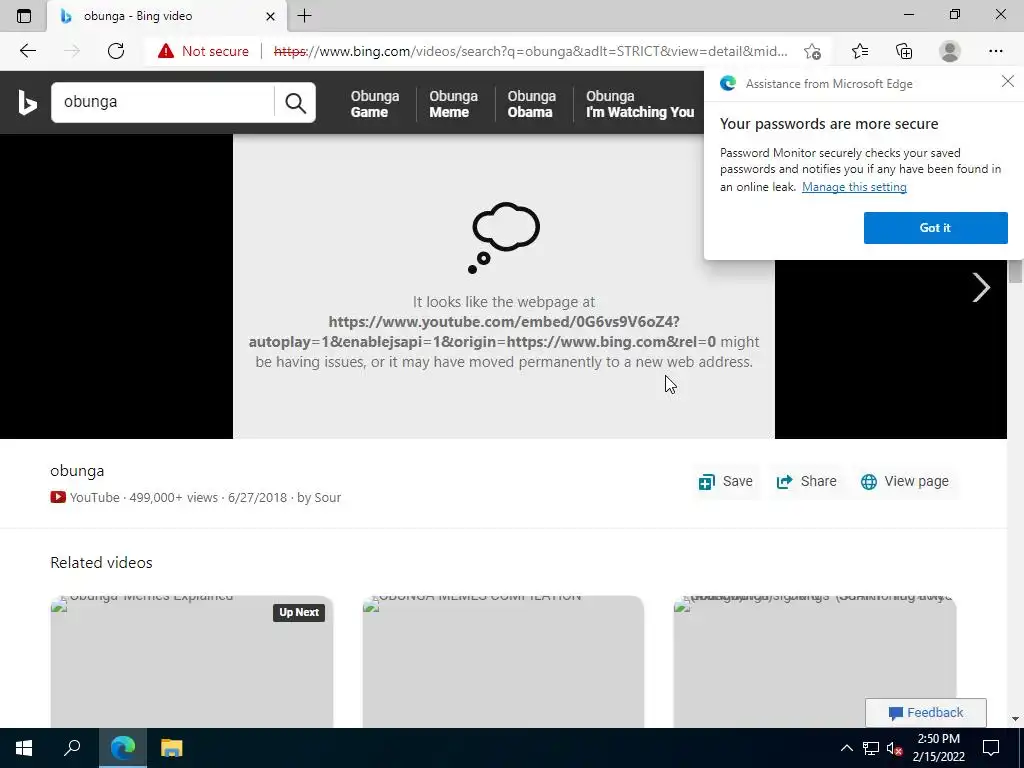Dismiss the Edge assistance popup
1024x768 pixels.
point(1008,82)
